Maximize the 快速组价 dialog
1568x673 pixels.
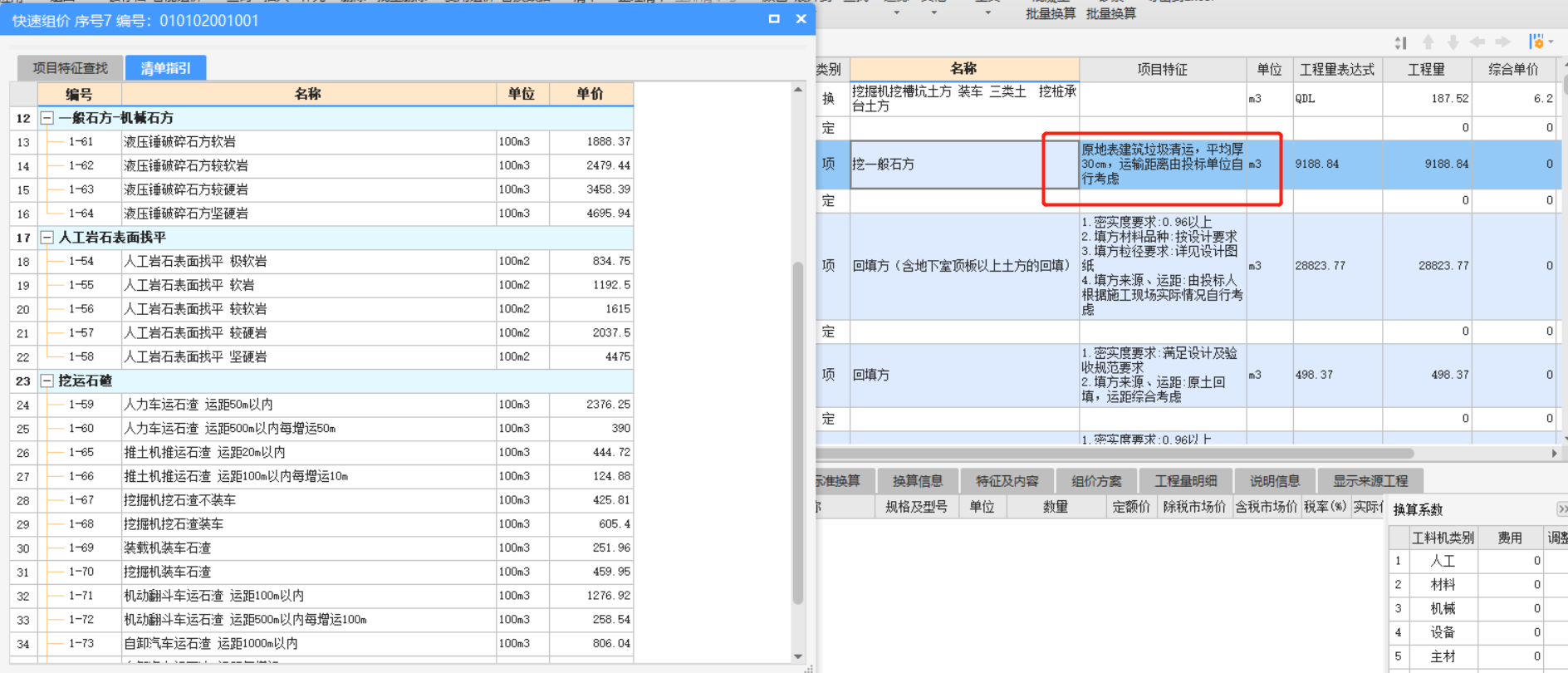[x=774, y=19]
